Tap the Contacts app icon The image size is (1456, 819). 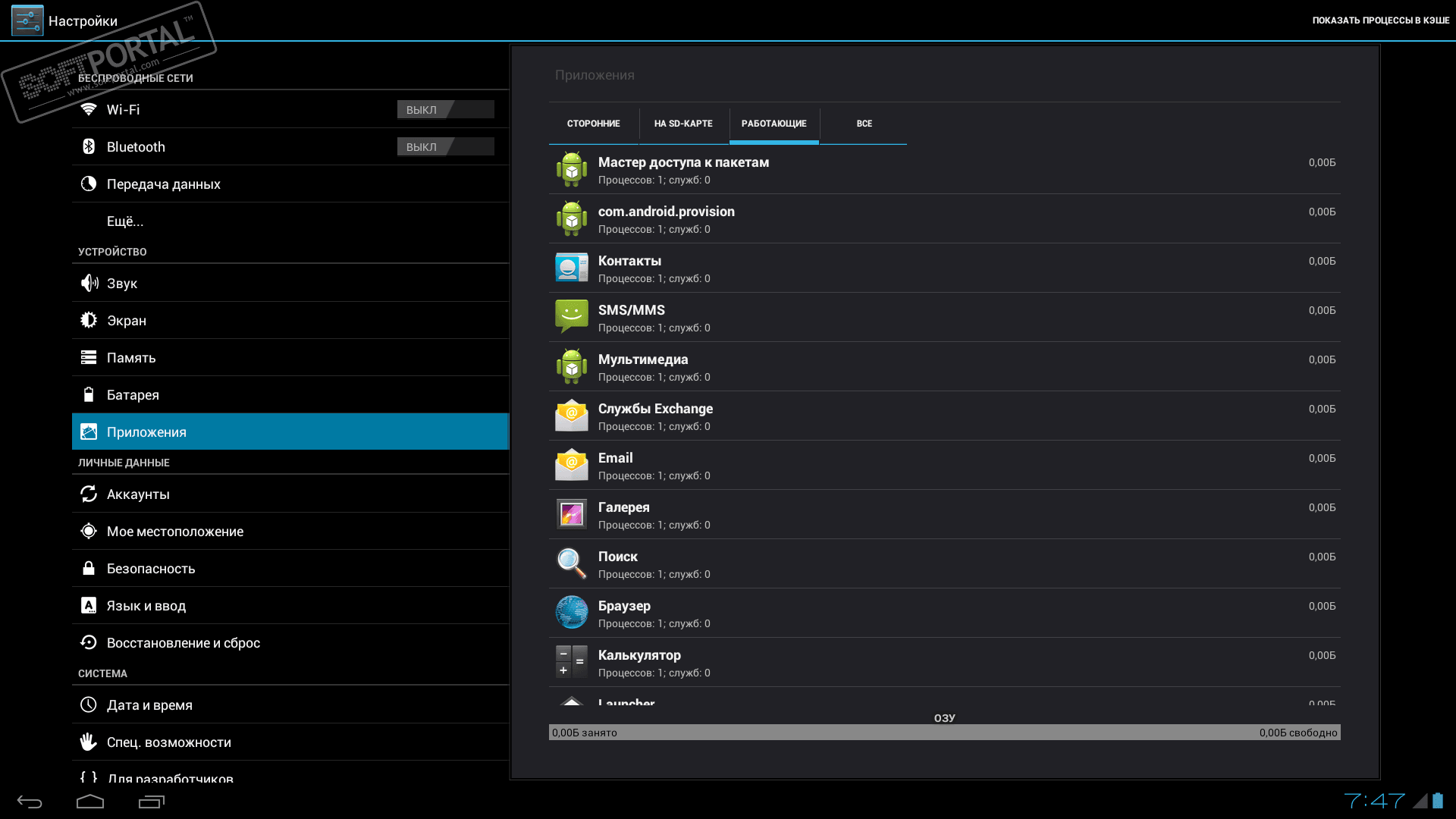pos(571,268)
